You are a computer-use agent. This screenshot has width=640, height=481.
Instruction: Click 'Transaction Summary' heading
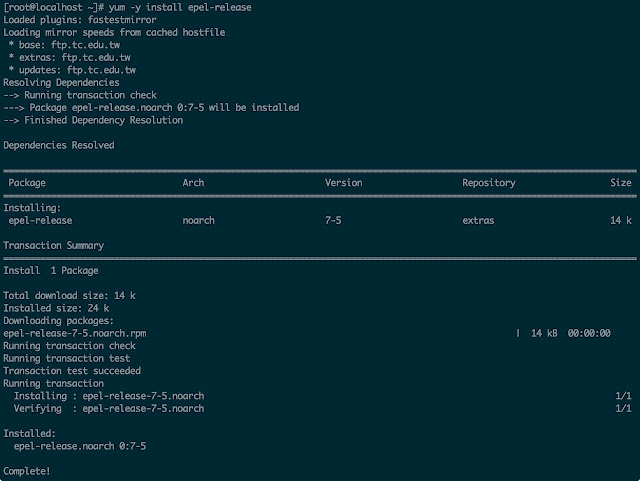pyautogui.click(x=53, y=245)
